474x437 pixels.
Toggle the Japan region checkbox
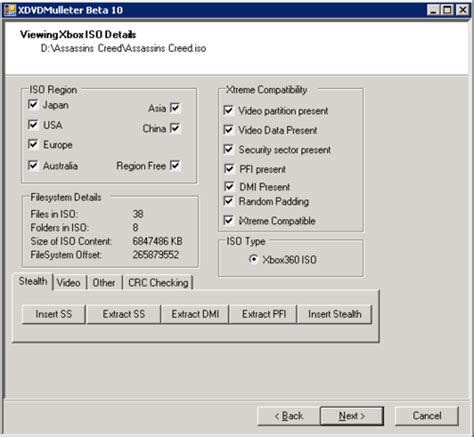[33, 105]
